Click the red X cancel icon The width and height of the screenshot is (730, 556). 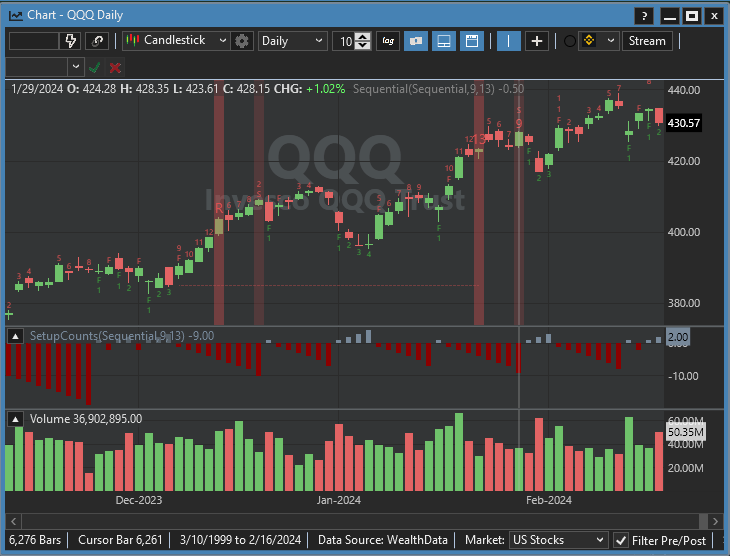116,67
